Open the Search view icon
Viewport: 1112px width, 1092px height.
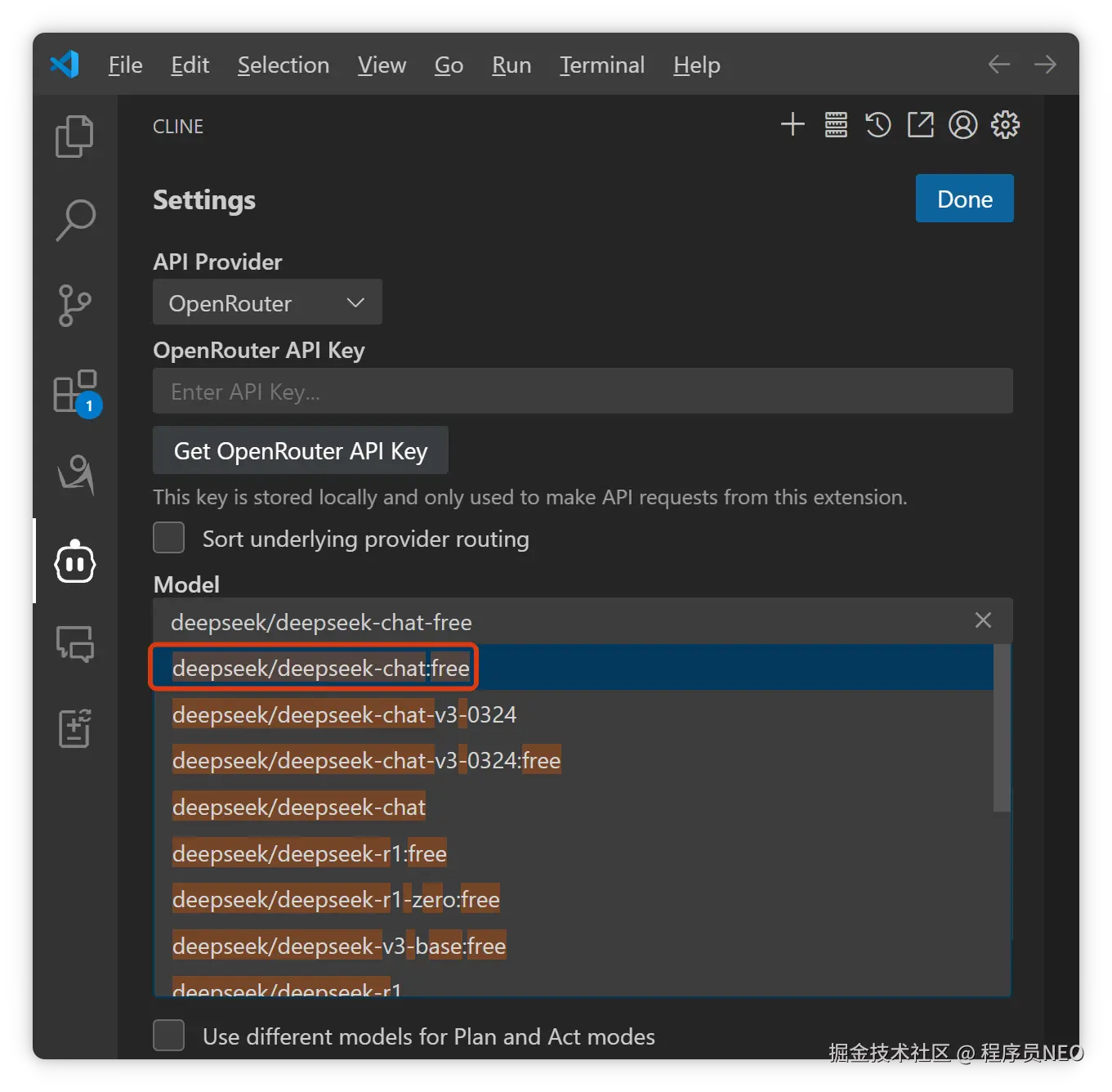pyautogui.click(x=75, y=220)
